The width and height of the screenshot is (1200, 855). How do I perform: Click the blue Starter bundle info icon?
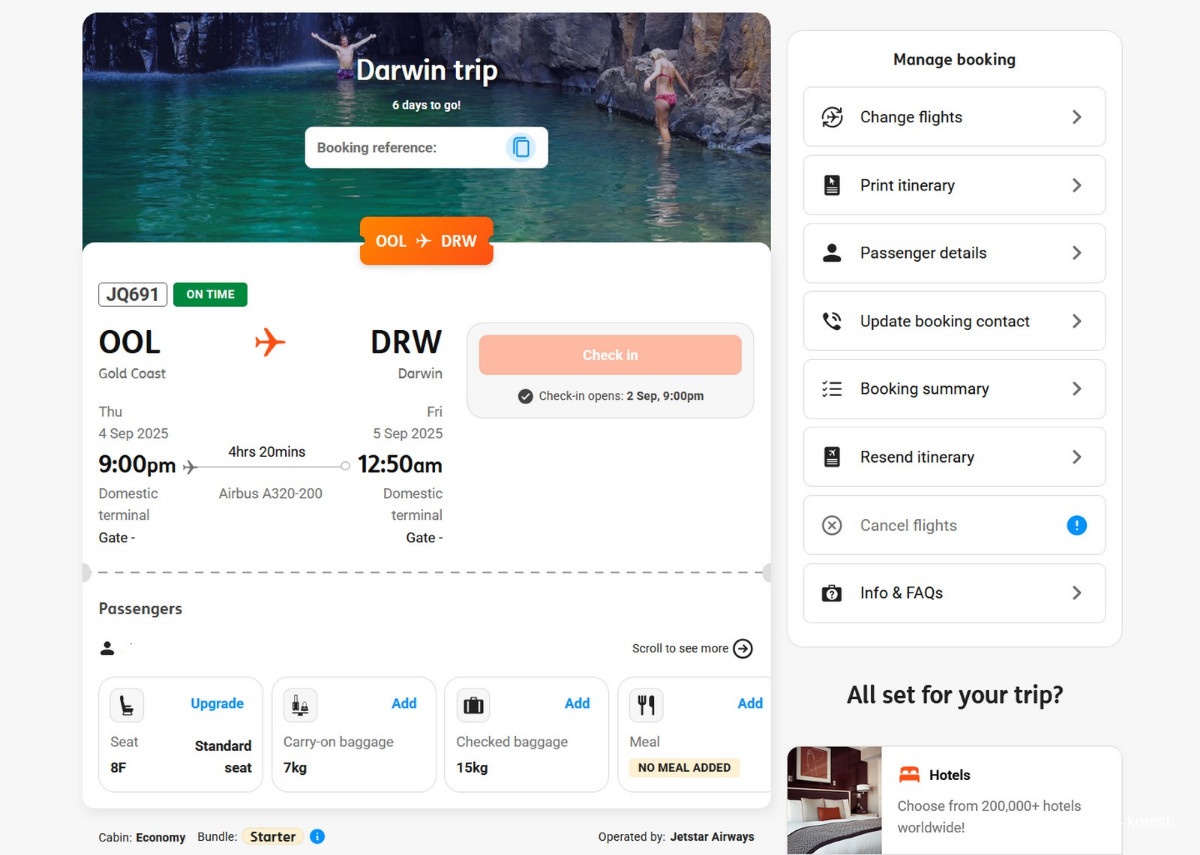click(317, 836)
